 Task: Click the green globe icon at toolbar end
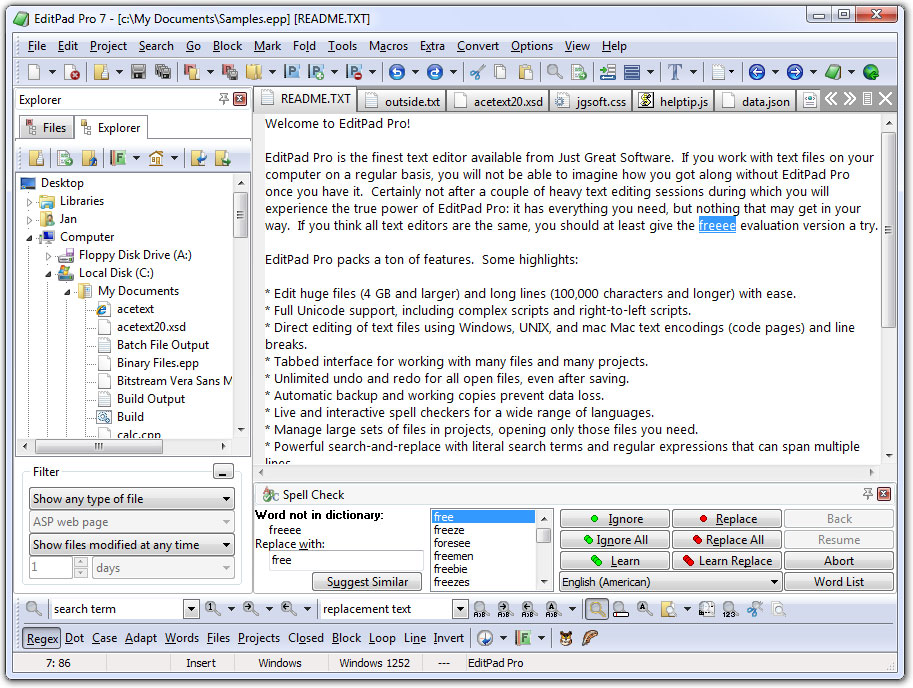[x=871, y=72]
